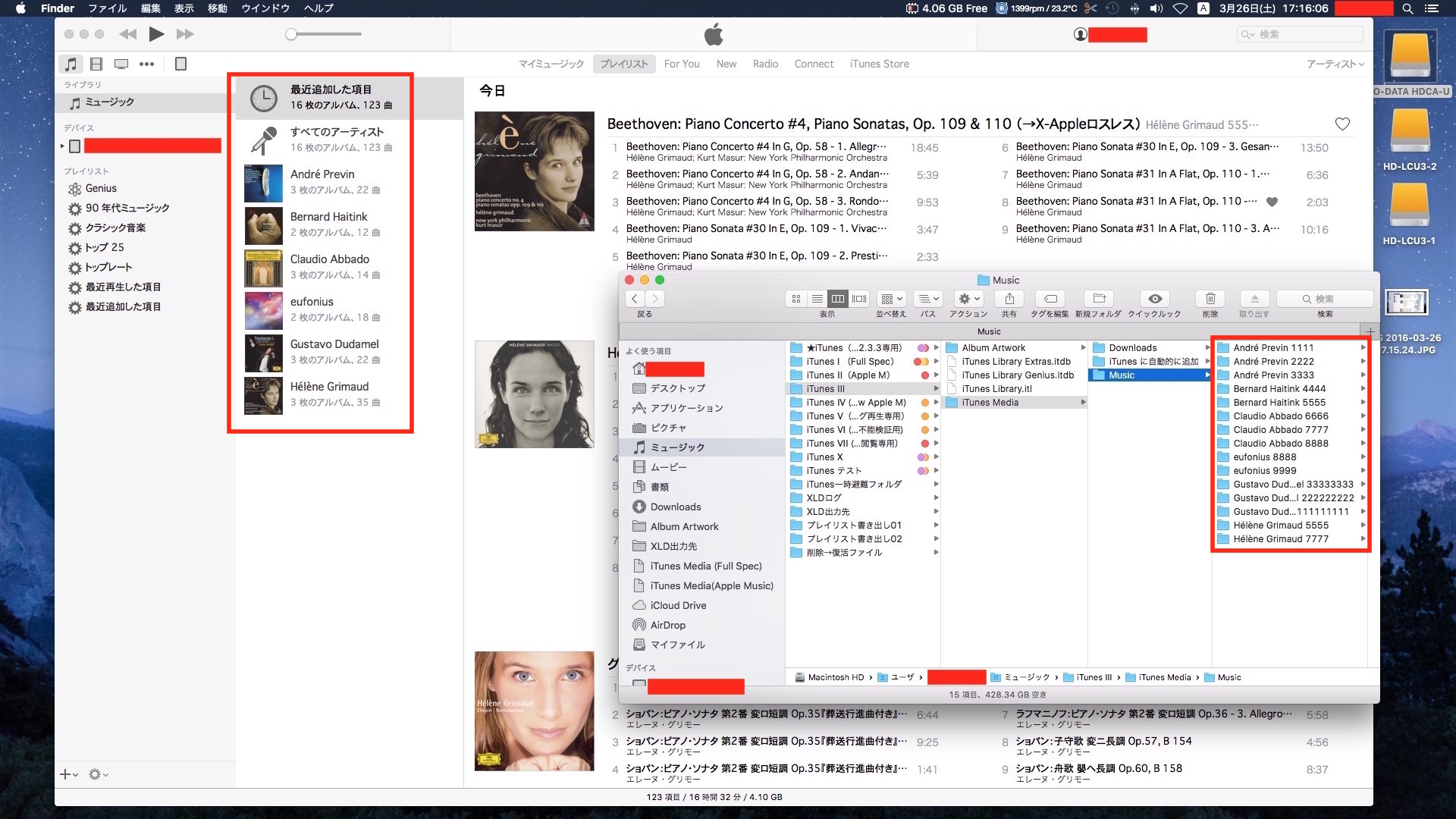Open the ウインドウ menu in menu bar
The image size is (1456, 819).
coord(265,8)
